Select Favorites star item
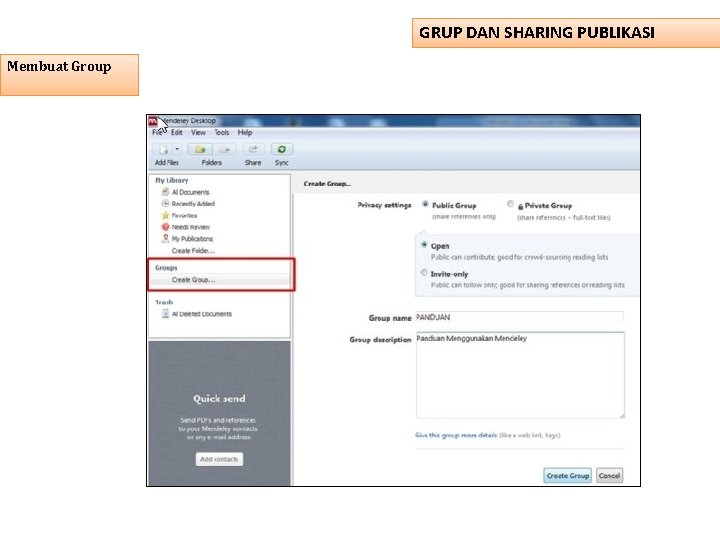 point(184,216)
